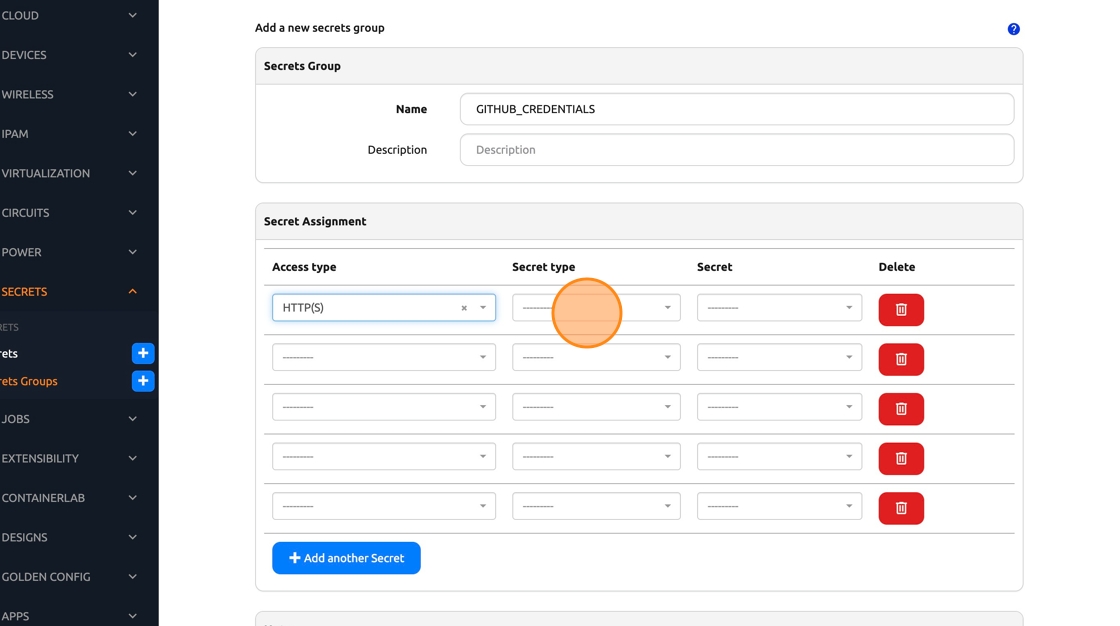Open the Secrets Groups sidebar link
Viewport: 1120px width, 626px height.
click(30, 381)
